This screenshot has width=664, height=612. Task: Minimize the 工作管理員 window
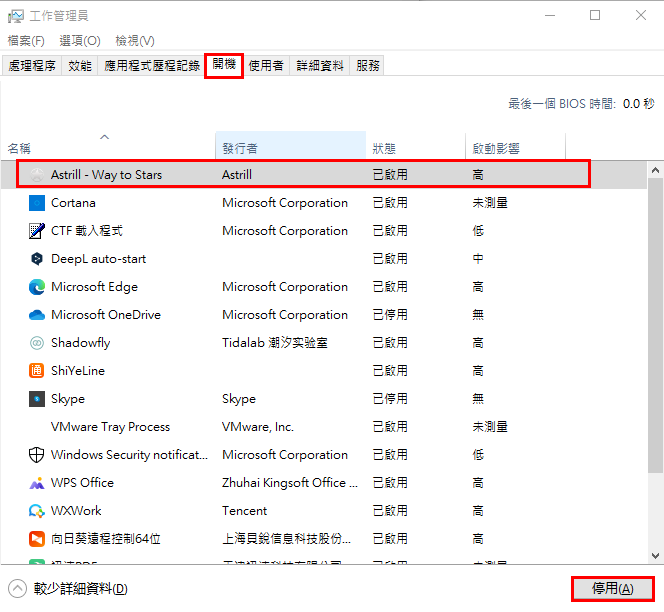coord(550,16)
